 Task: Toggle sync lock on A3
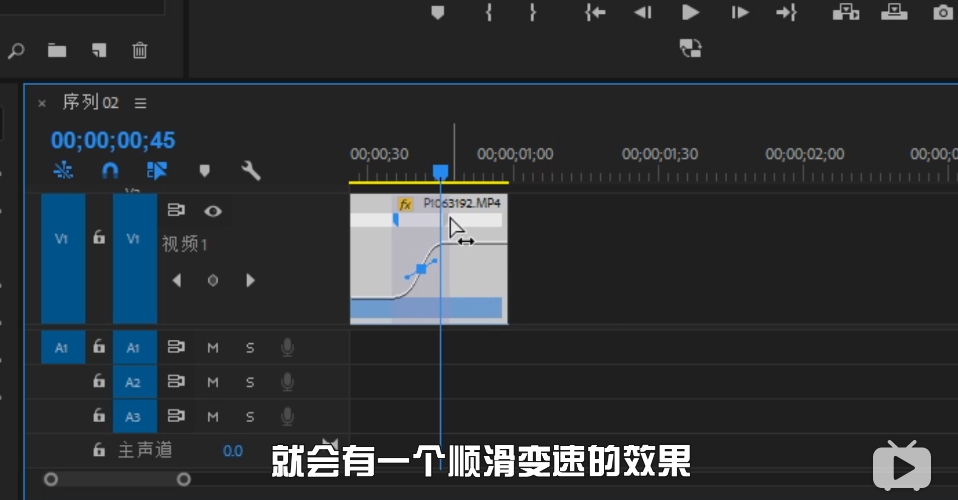pos(176,416)
